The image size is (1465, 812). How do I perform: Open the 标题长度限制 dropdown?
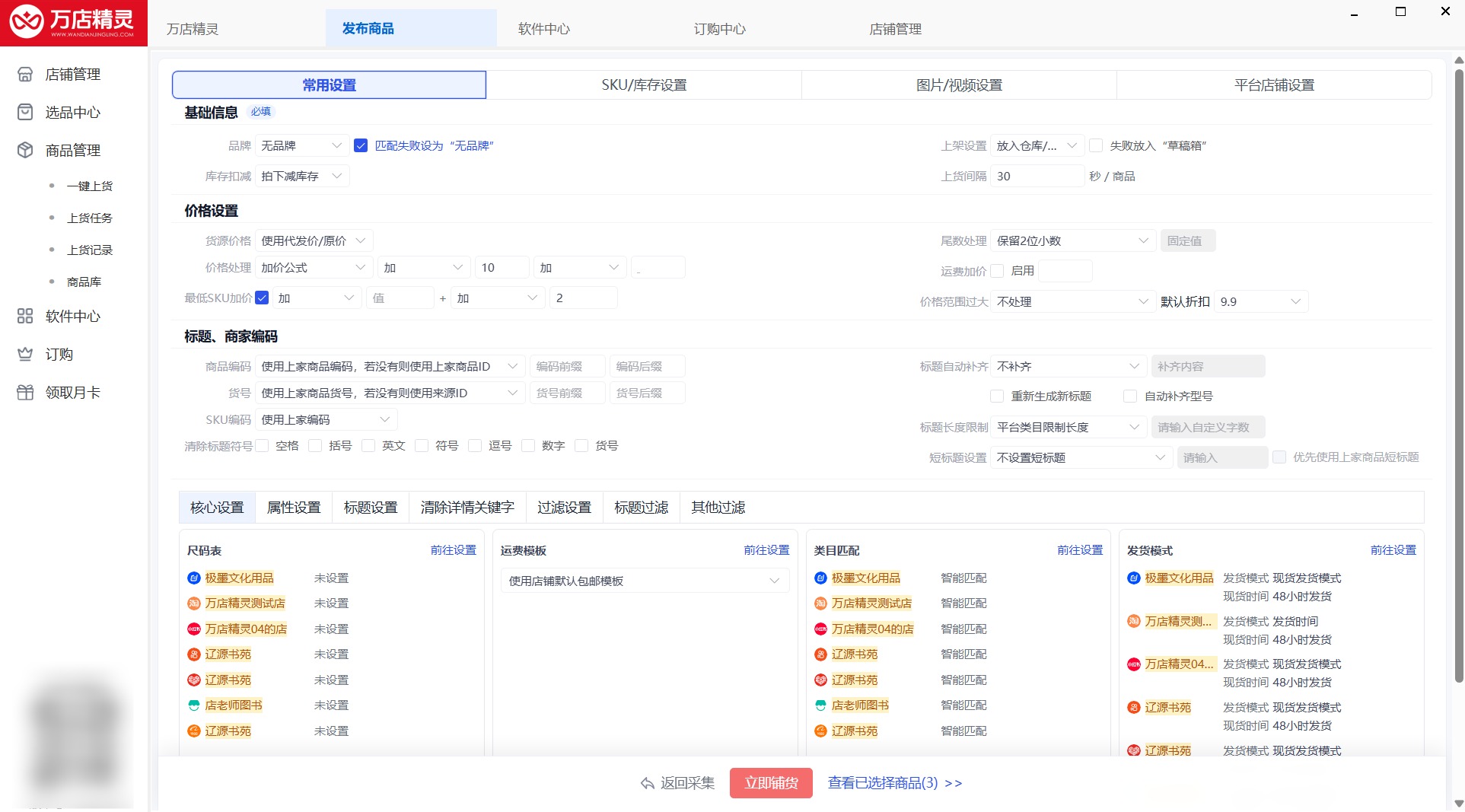point(1068,427)
